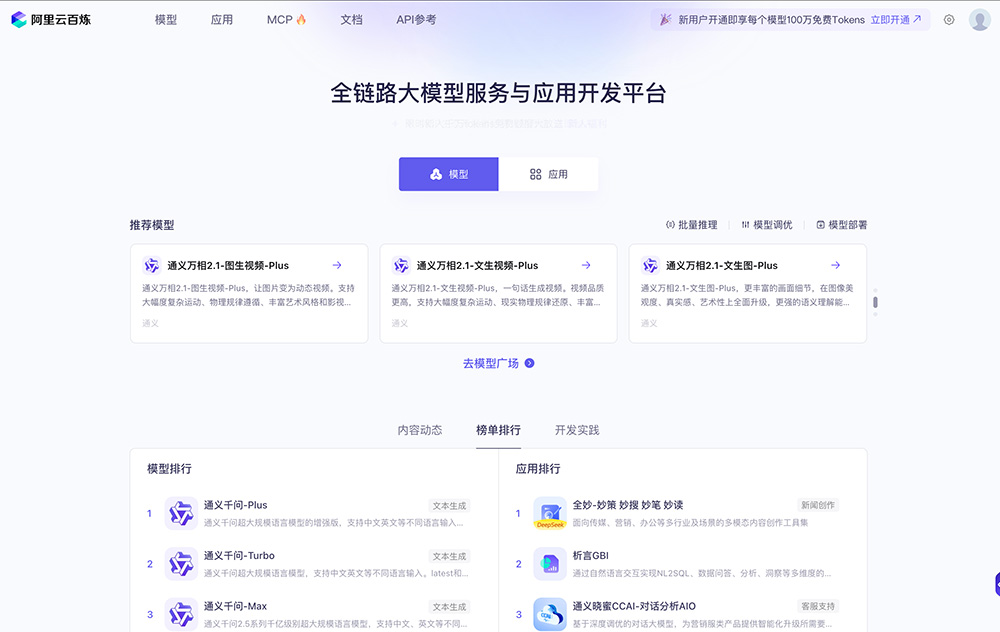Screen dimensions: 1000x632
Task: Open 通义千问-Max ranking entry title
Action: (235, 606)
